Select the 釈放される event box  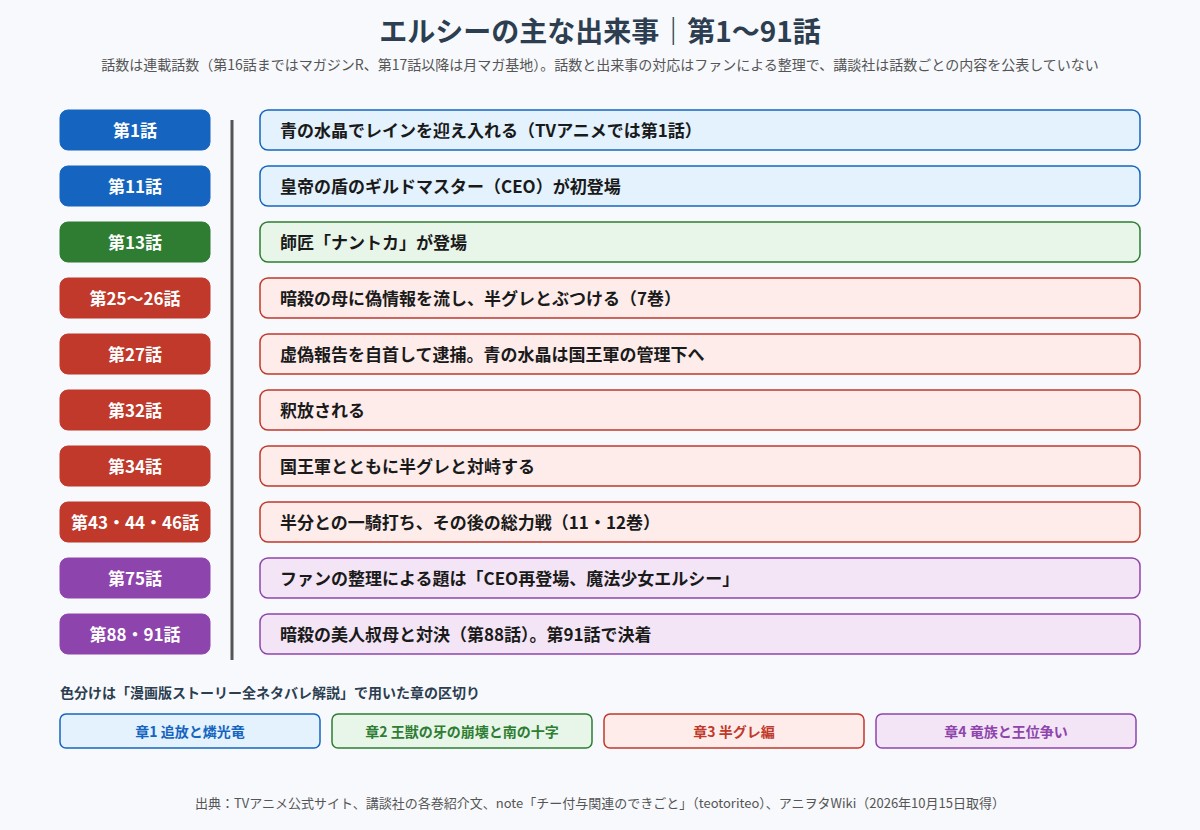tap(700, 410)
